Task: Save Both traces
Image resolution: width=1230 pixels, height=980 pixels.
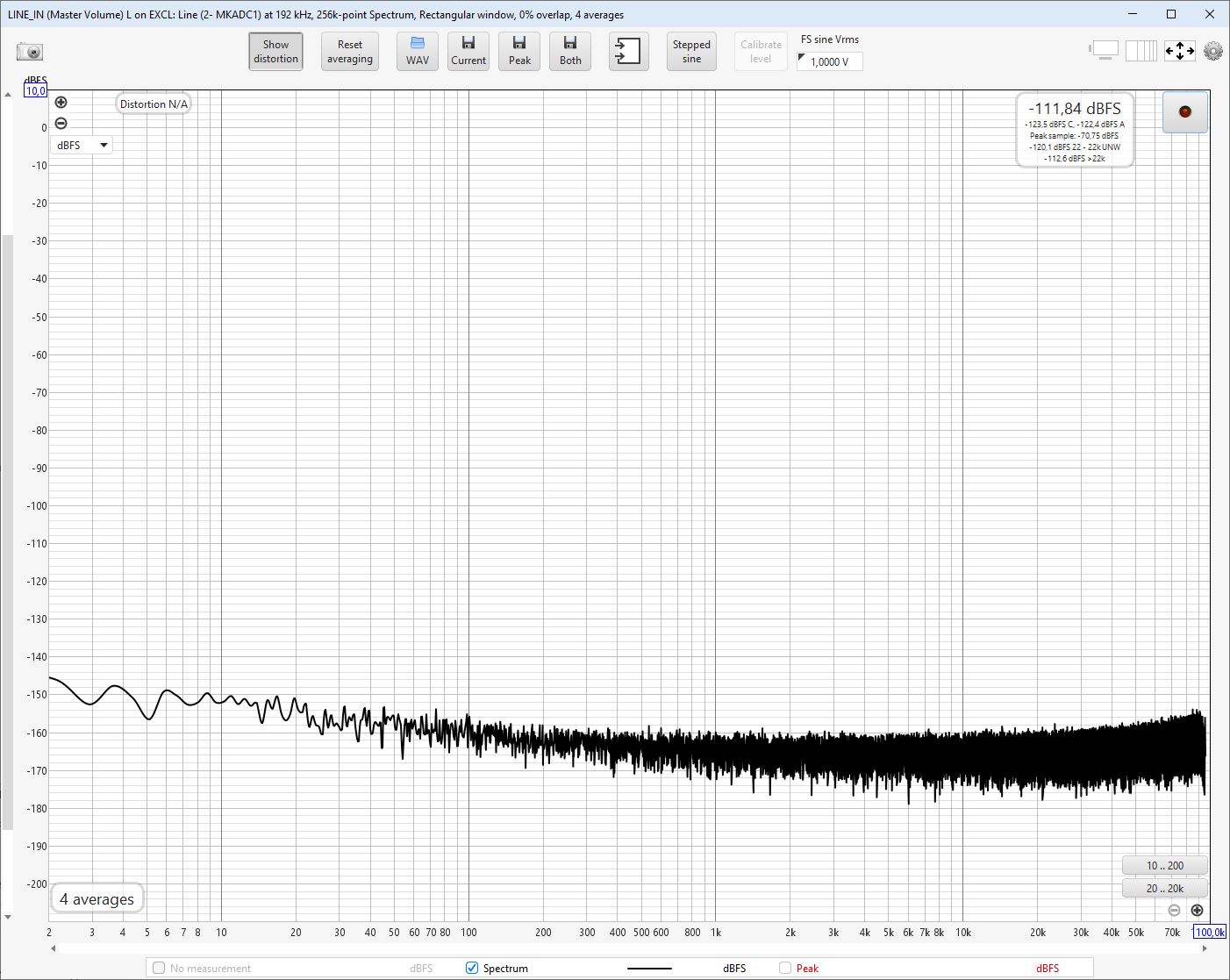Action: pyautogui.click(x=570, y=52)
